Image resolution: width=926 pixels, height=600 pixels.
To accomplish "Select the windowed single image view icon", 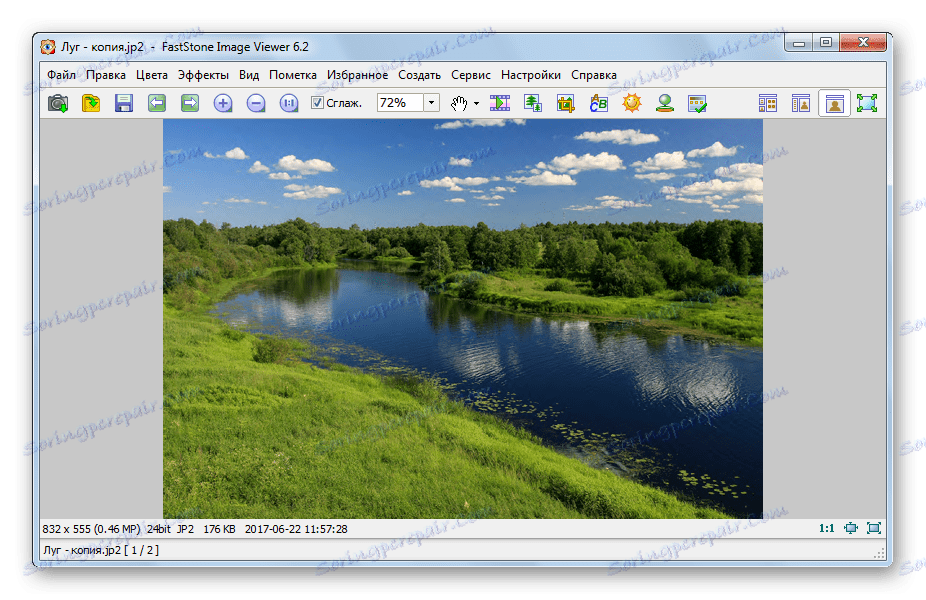I will pos(834,103).
